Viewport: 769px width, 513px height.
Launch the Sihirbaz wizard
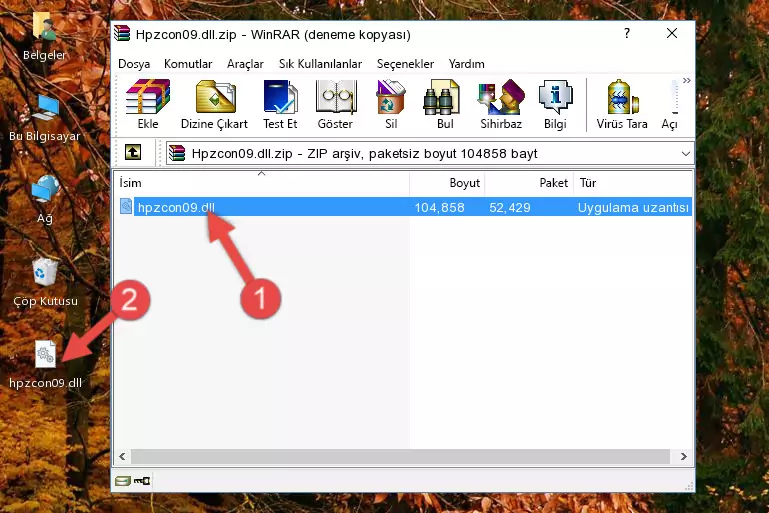[501, 104]
